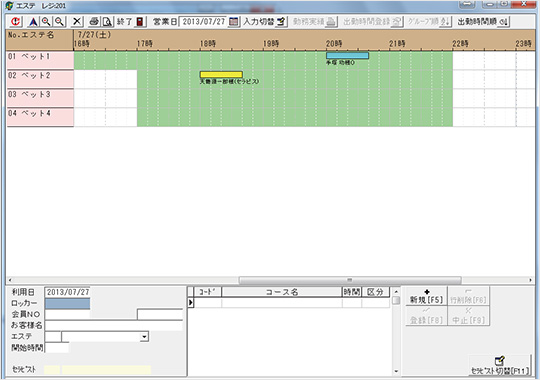Select the blue reservation bar on ベッド1
540x380 pixels.
coord(347,55)
